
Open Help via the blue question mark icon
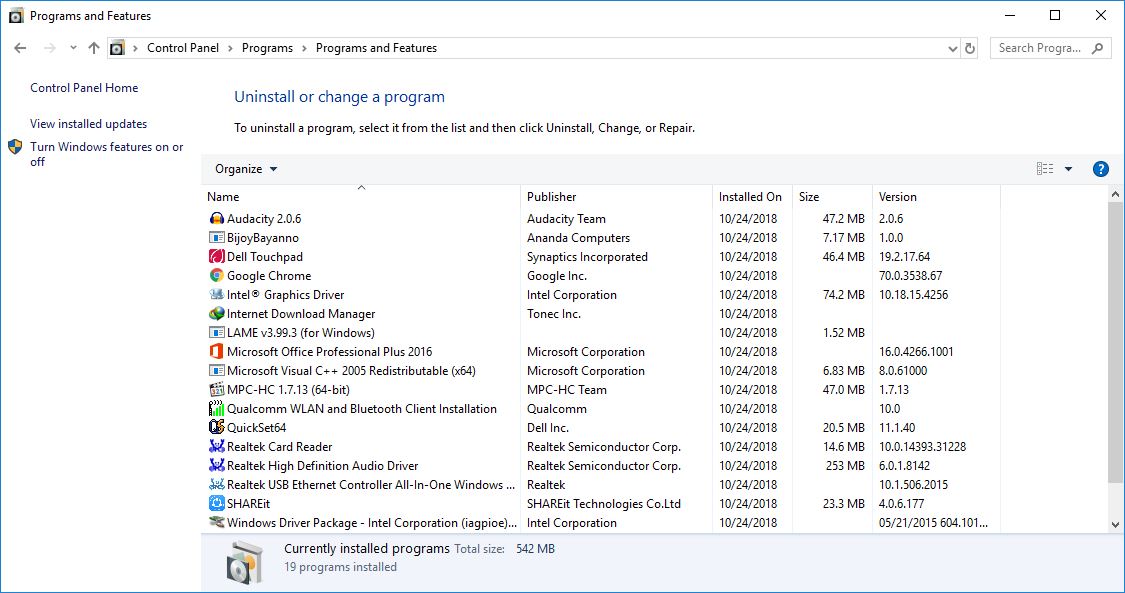point(1100,168)
